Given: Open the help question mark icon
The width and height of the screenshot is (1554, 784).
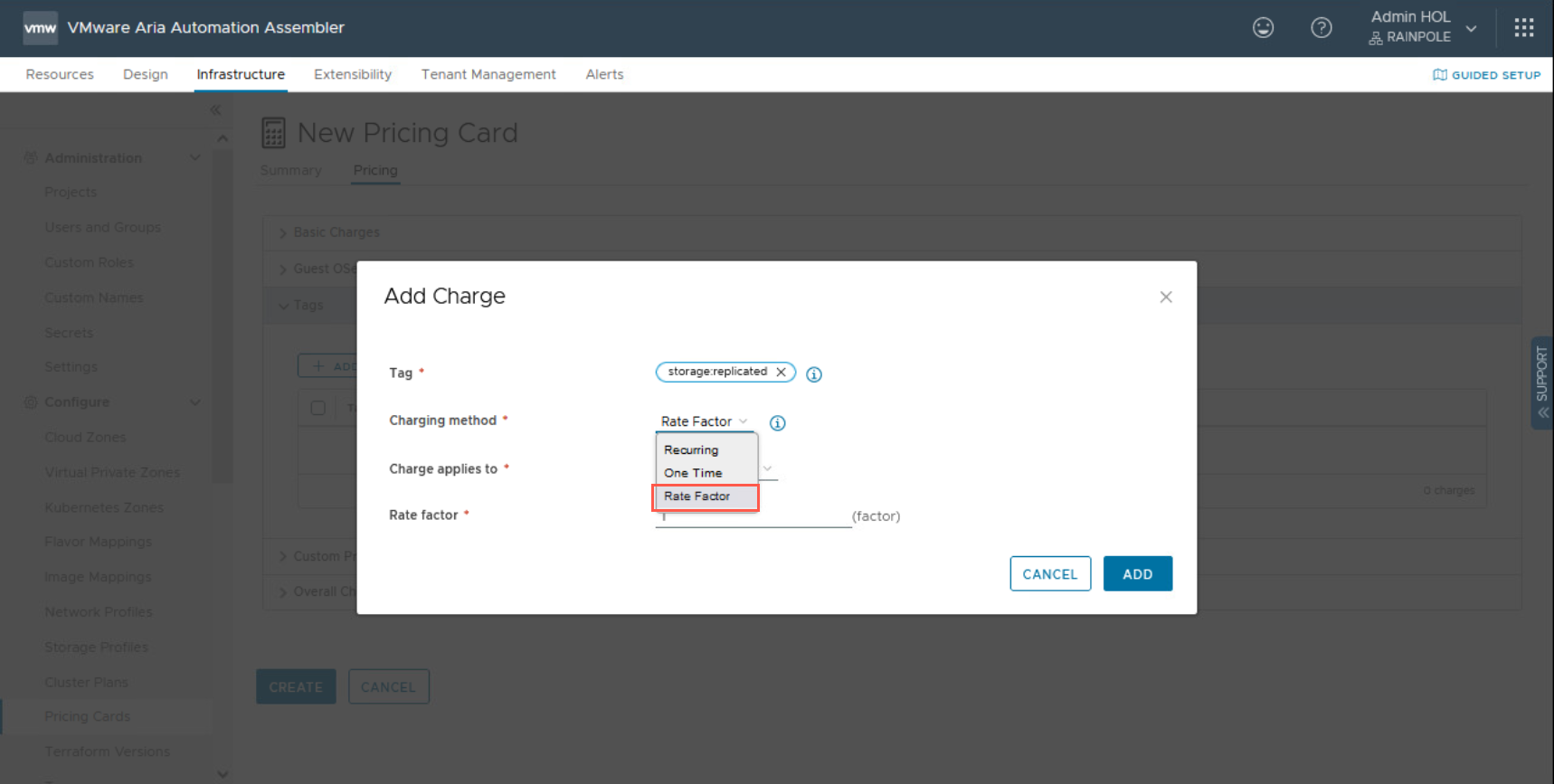Looking at the screenshot, I should pos(1321,28).
